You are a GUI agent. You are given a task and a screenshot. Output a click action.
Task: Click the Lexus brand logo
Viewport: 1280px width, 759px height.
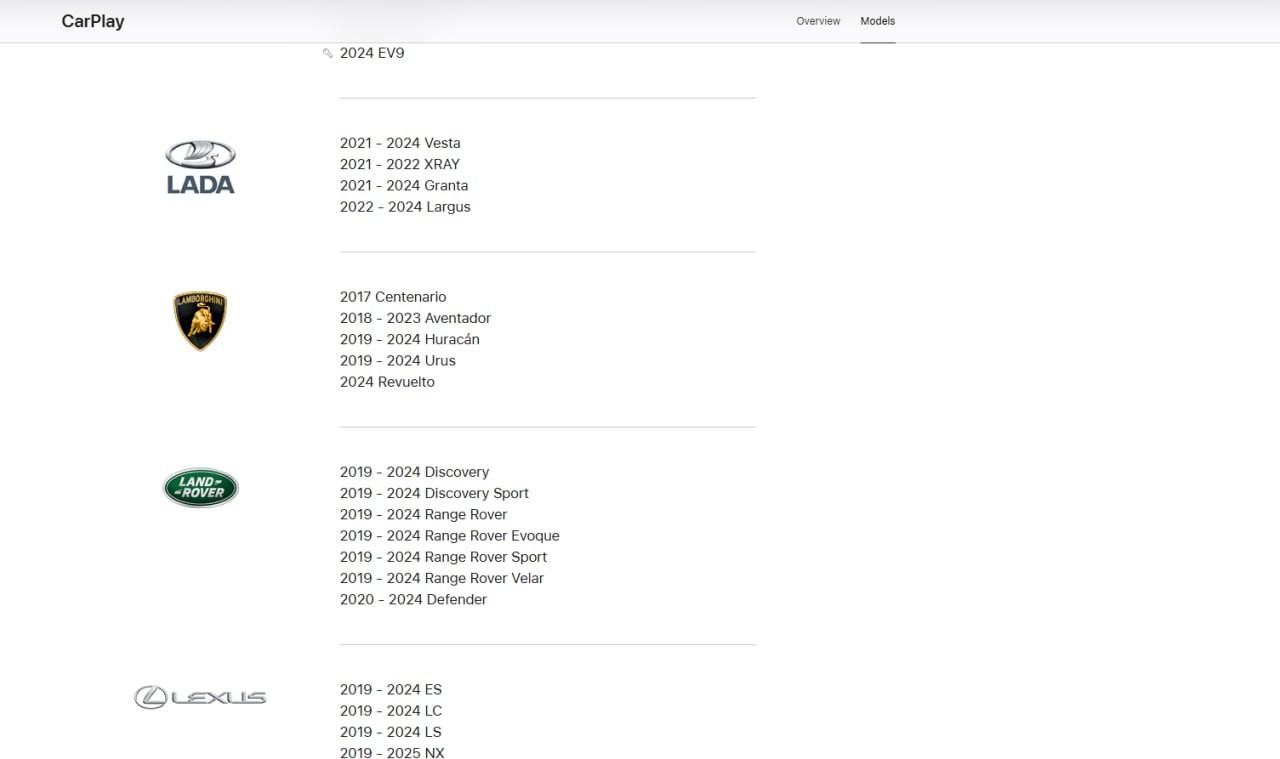click(x=200, y=697)
